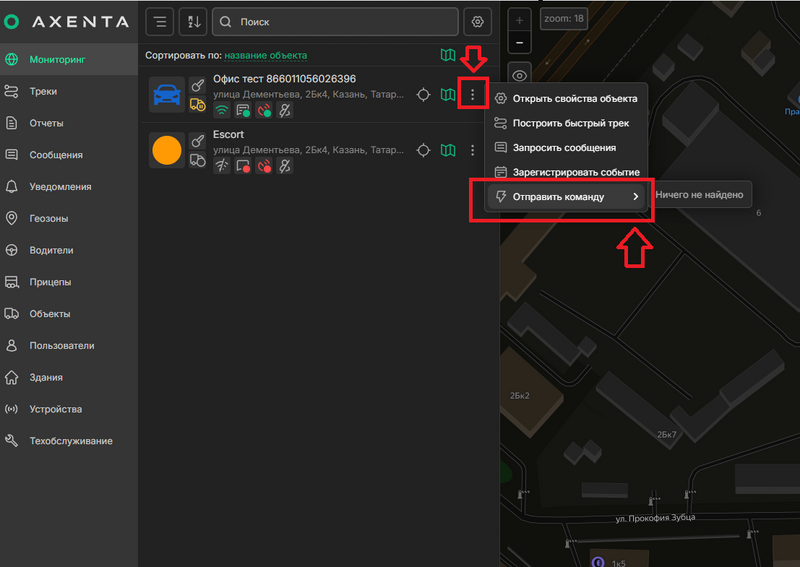800x567 pixels.
Task: Click Escort's red satellite status icon
Action: [264, 166]
